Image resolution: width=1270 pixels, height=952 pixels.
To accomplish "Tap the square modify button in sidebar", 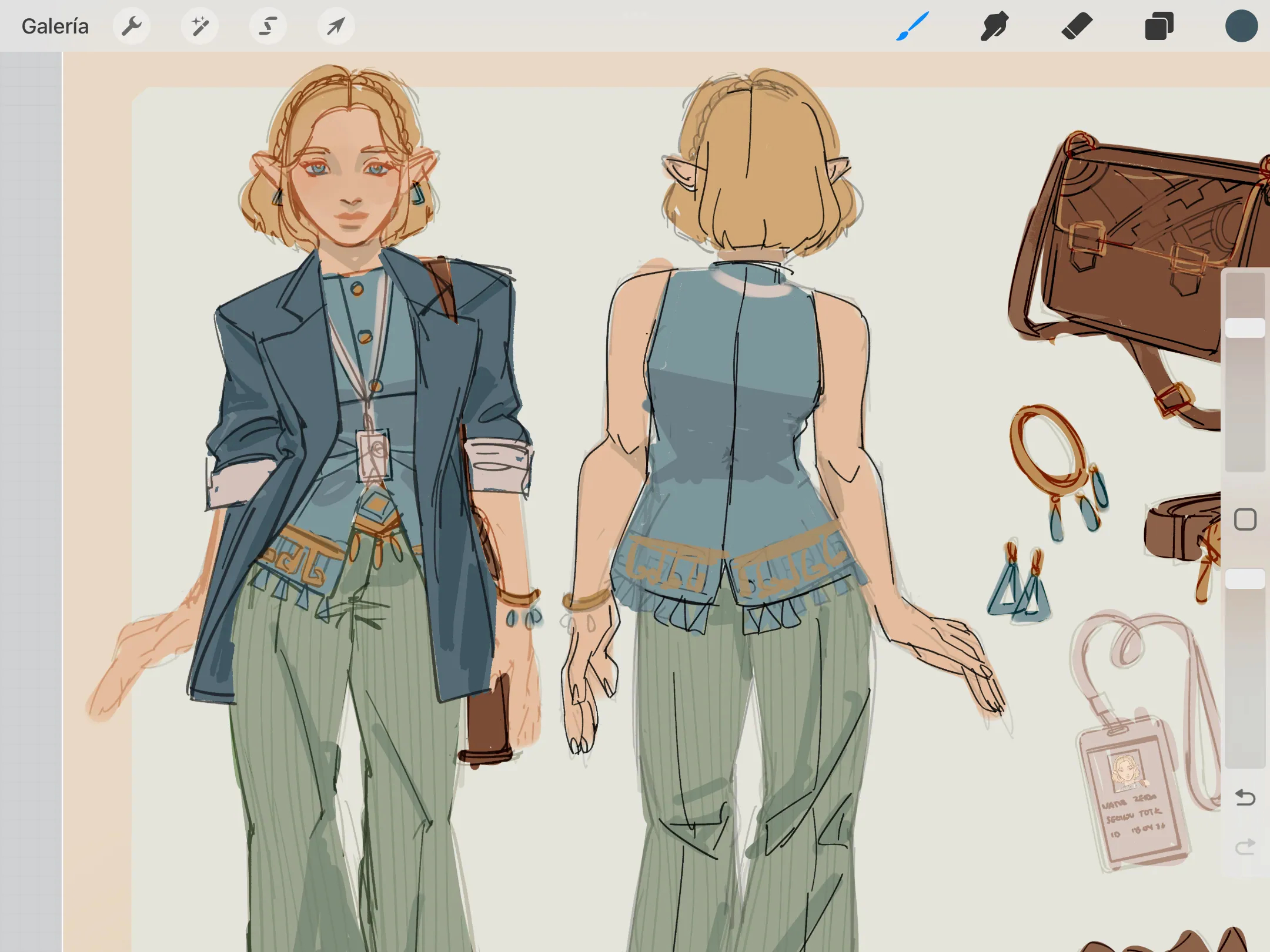I will 1245,519.
